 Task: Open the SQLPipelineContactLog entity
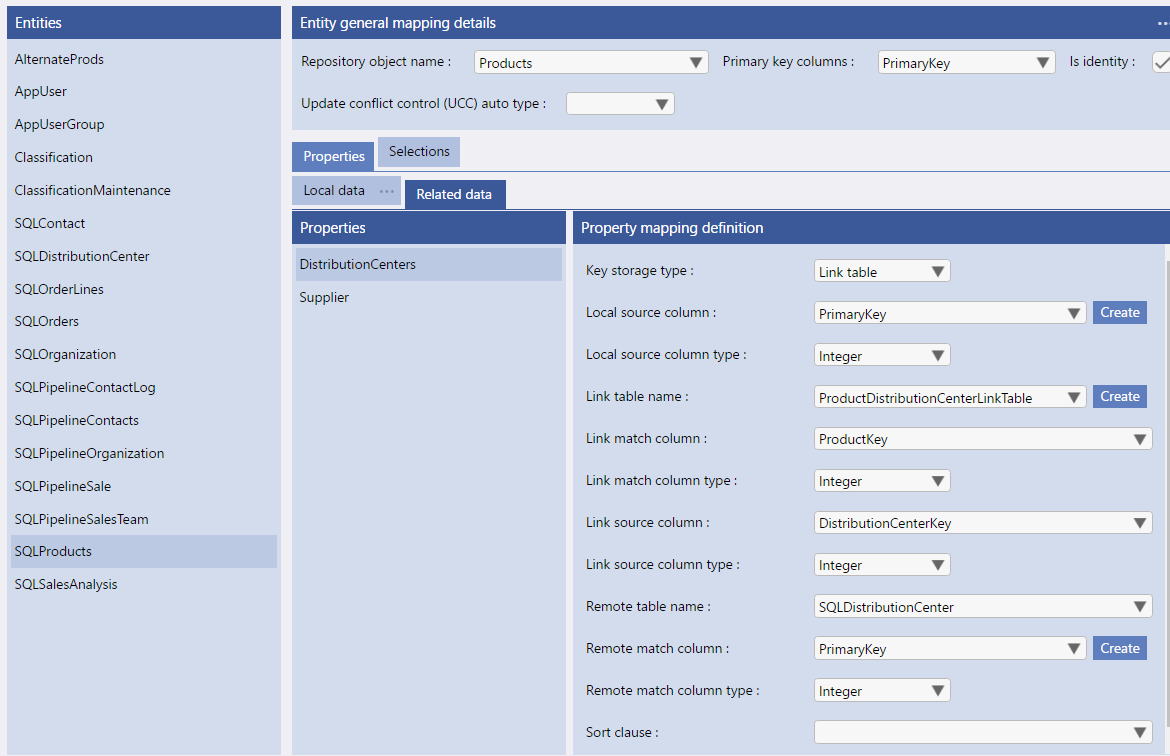[x=143, y=387]
